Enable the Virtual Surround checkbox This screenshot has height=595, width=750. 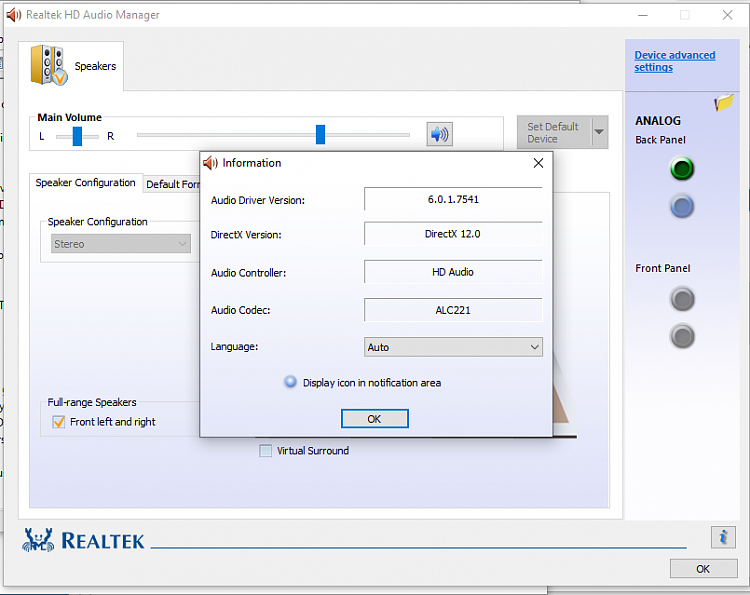click(x=265, y=451)
